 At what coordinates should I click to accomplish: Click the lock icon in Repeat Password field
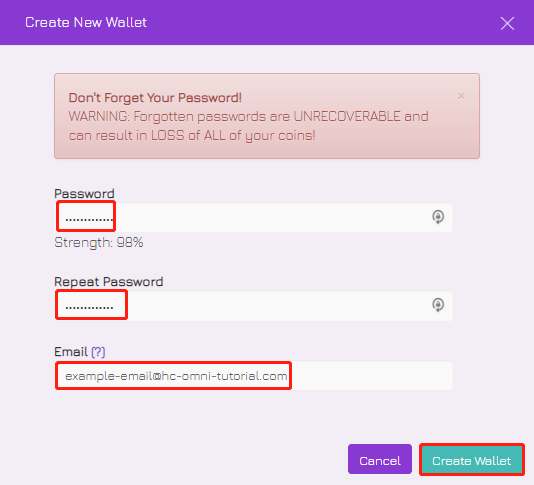(438, 305)
